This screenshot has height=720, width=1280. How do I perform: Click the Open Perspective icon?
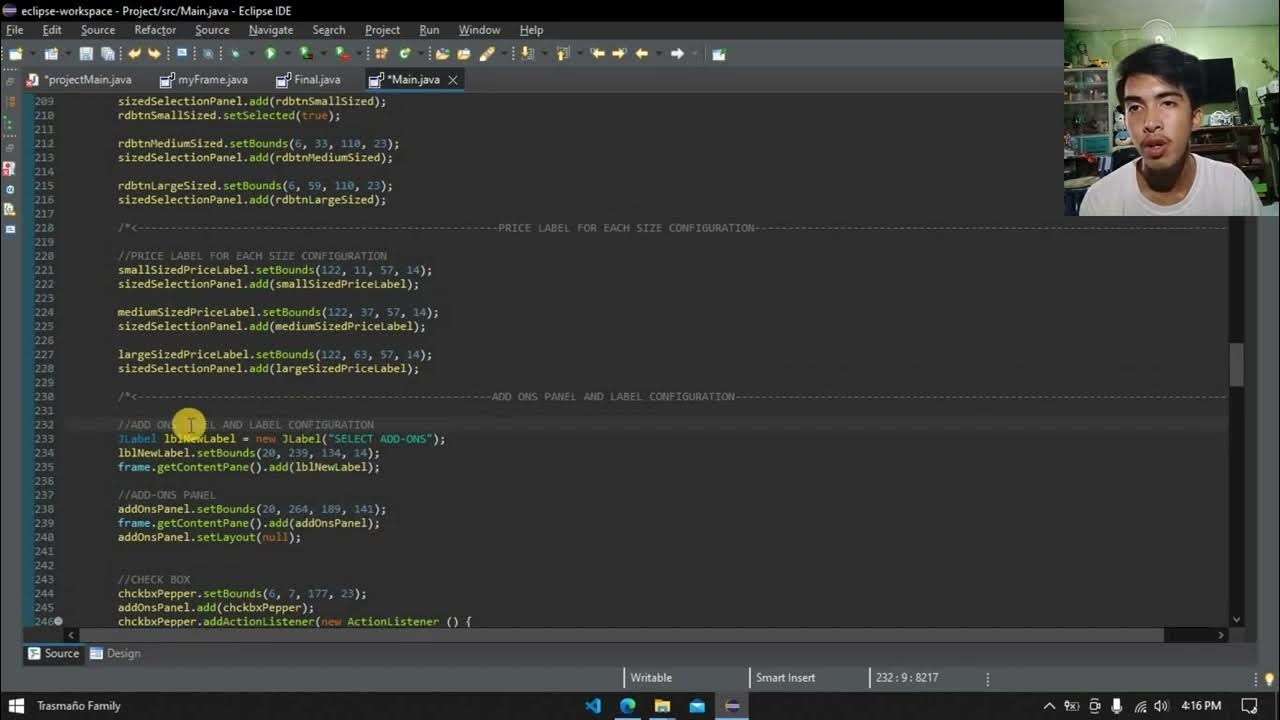point(718,54)
